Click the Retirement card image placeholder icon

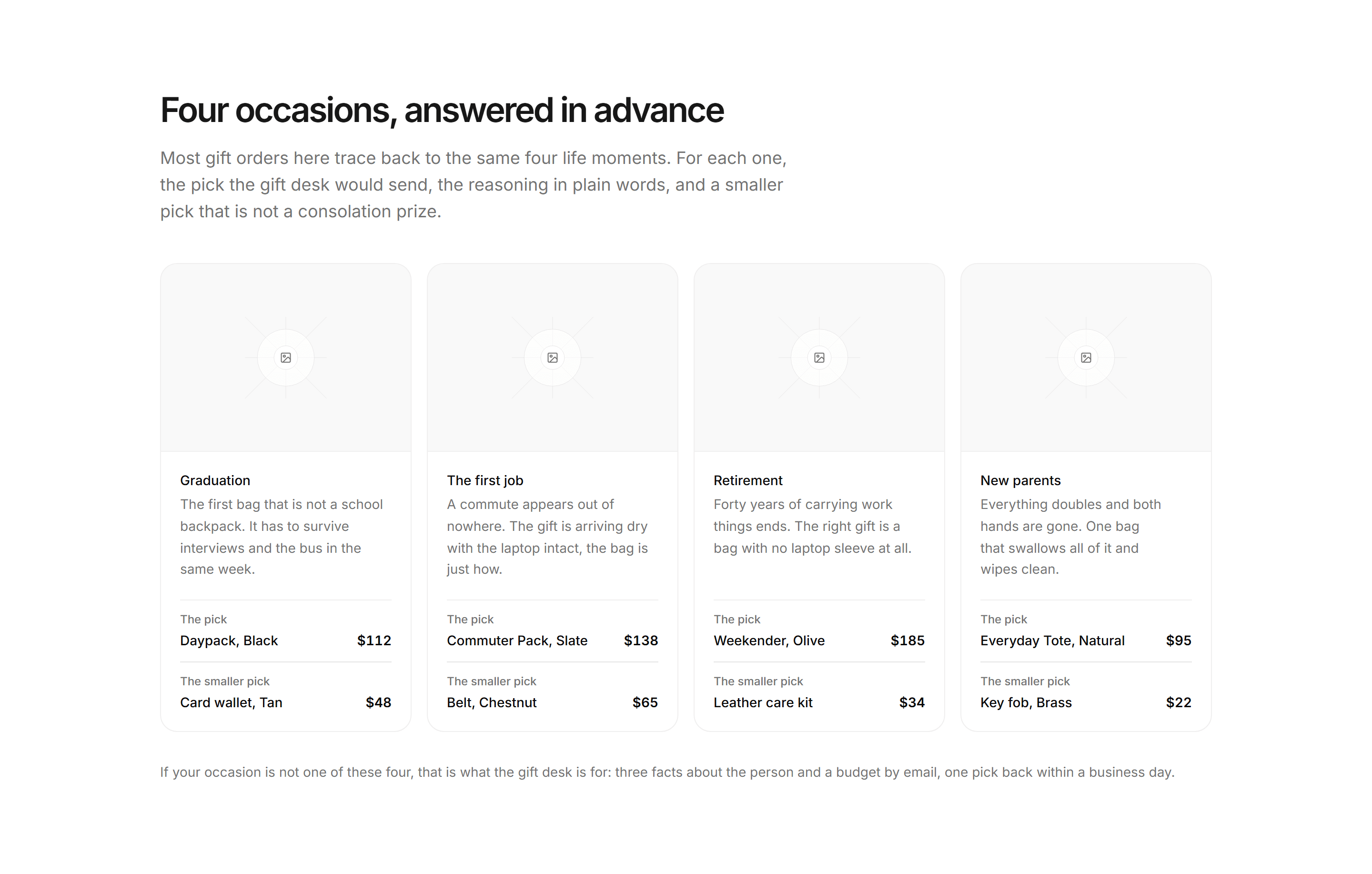819,357
